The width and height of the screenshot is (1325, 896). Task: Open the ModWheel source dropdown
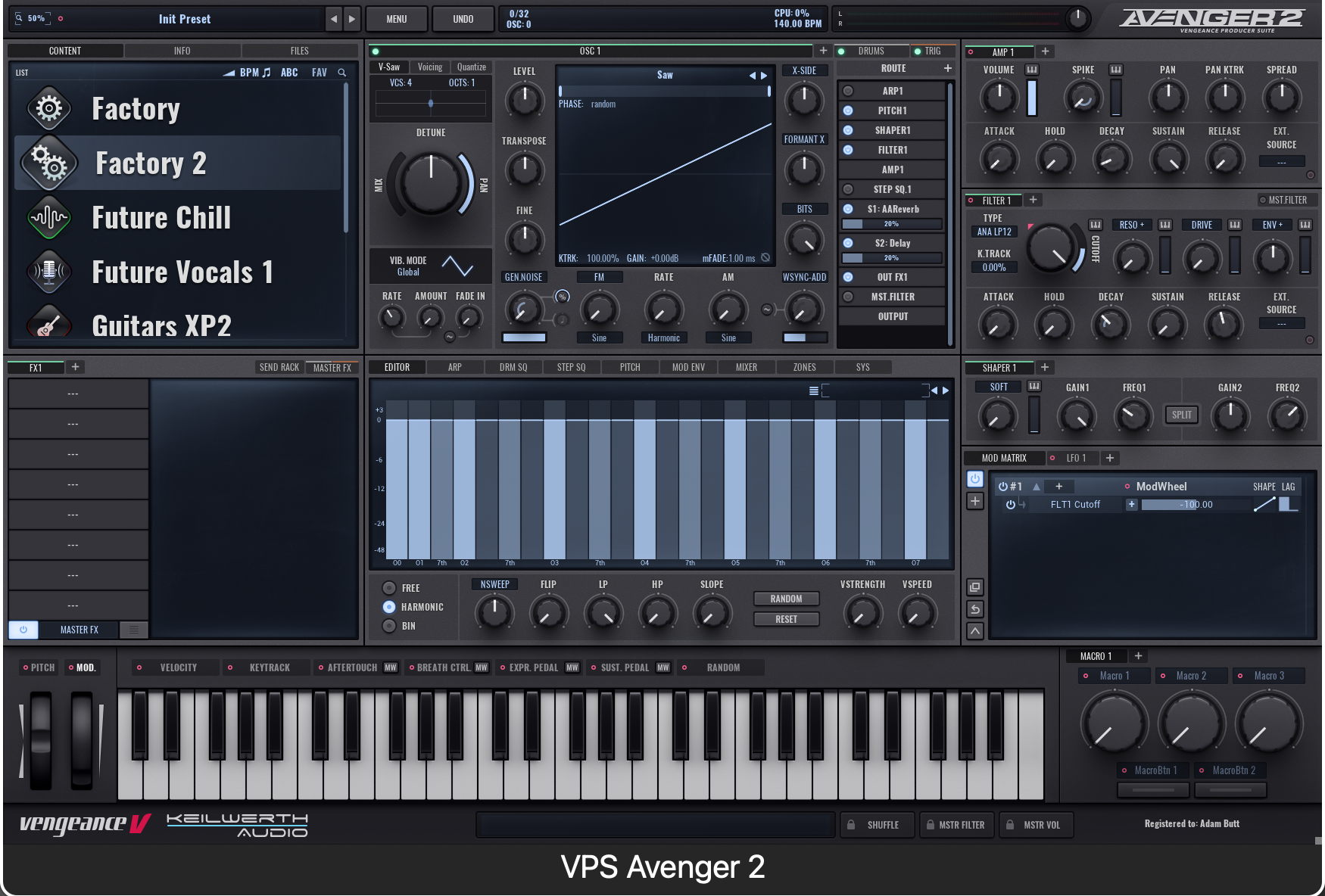coord(1161,487)
